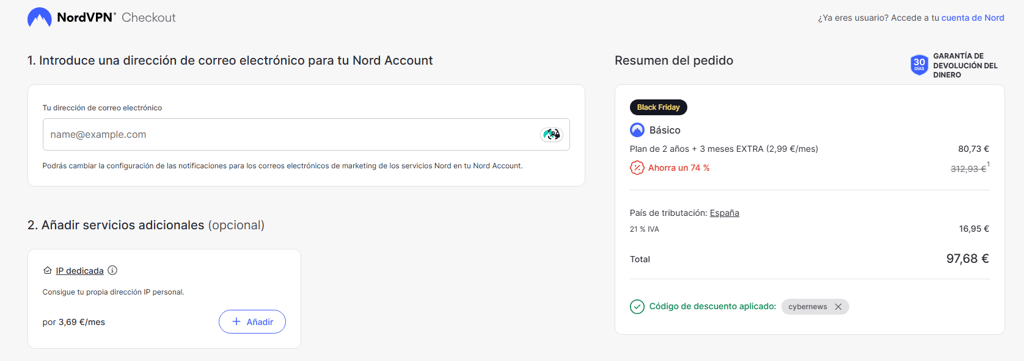Click 'por 3,69 €/mes' price text

tap(73, 322)
